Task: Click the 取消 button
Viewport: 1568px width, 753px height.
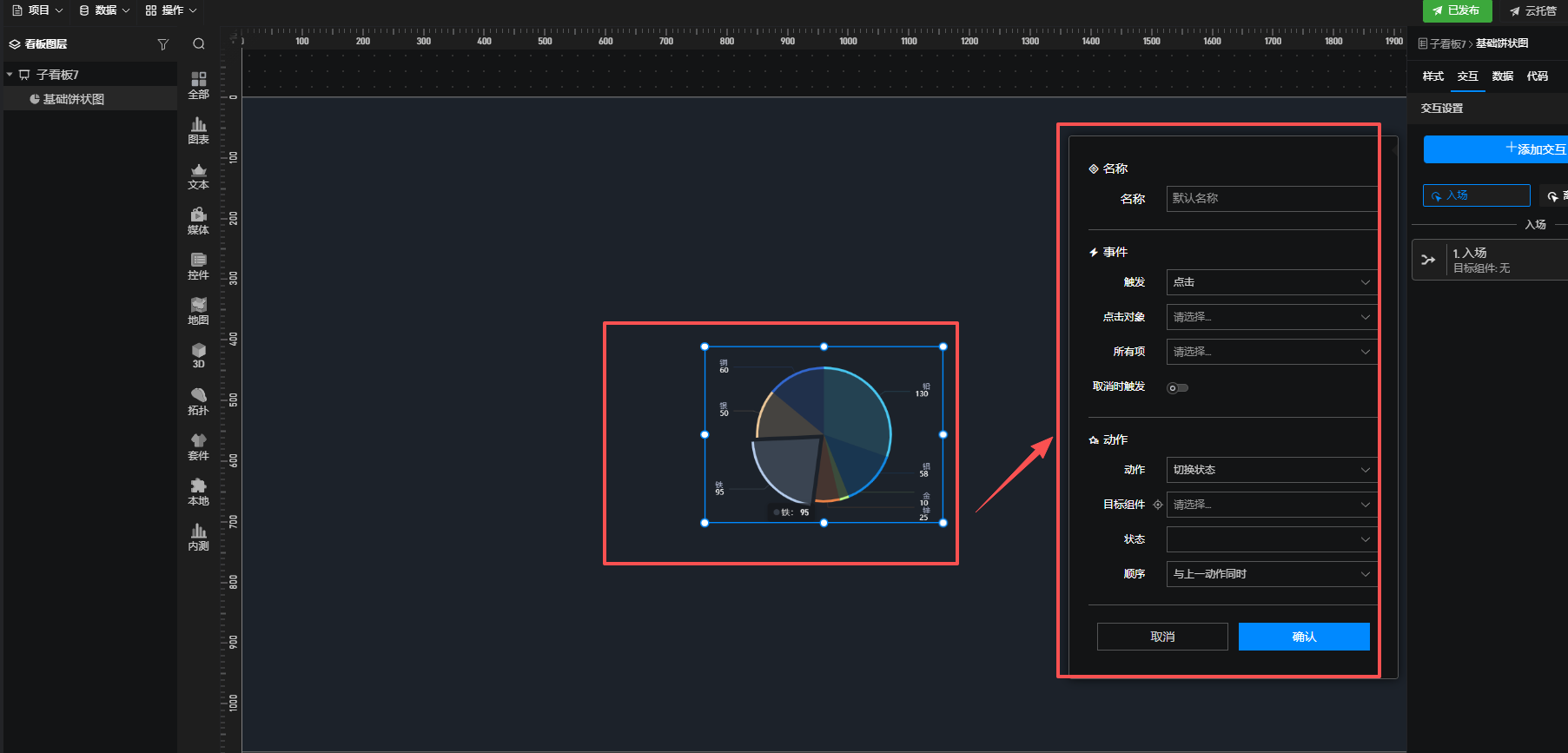Action: 1161,637
